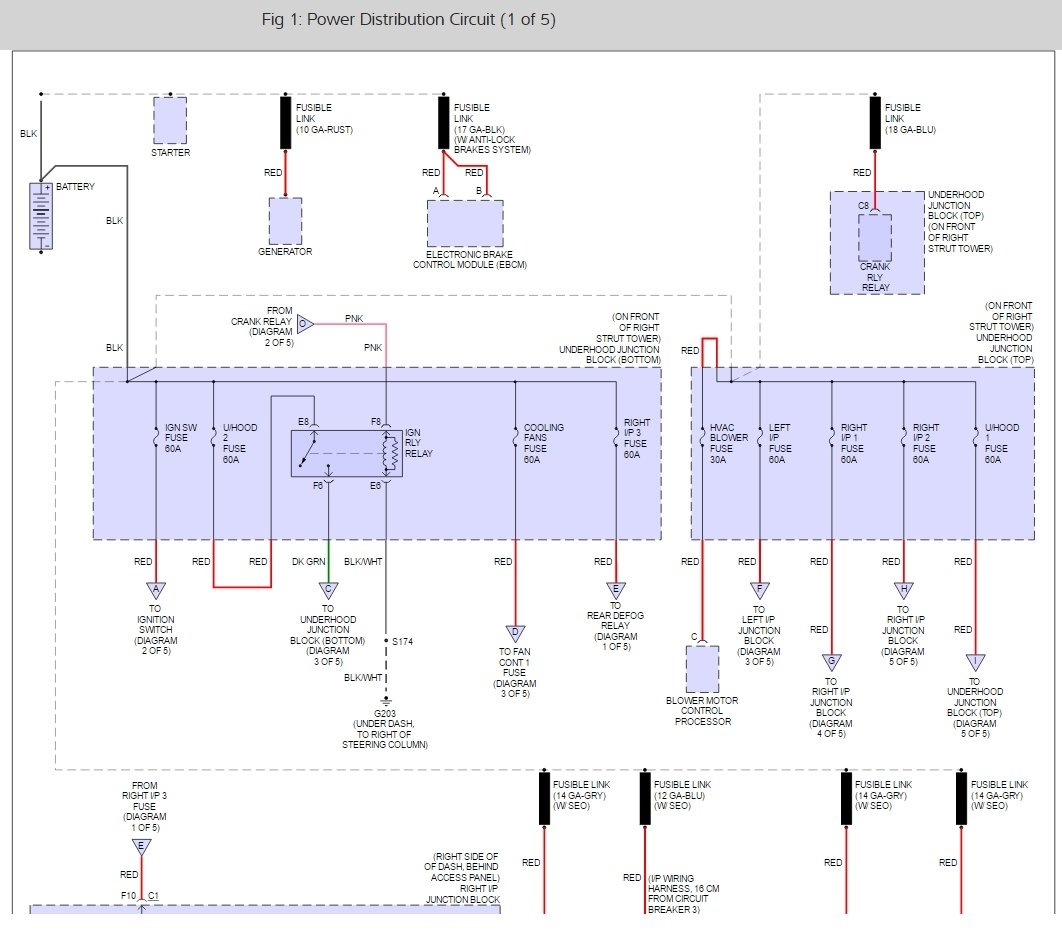Click the Generator component box

click(285, 221)
